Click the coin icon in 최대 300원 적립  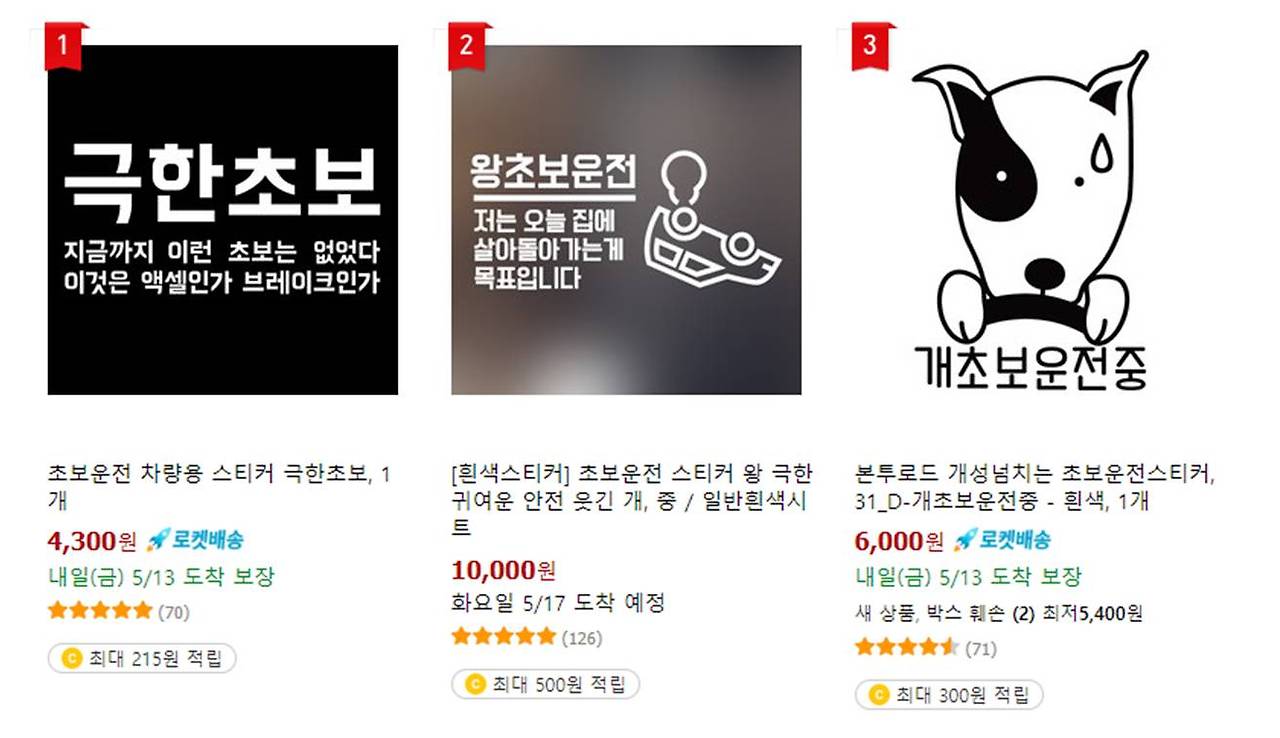pyautogui.click(x=878, y=695)
